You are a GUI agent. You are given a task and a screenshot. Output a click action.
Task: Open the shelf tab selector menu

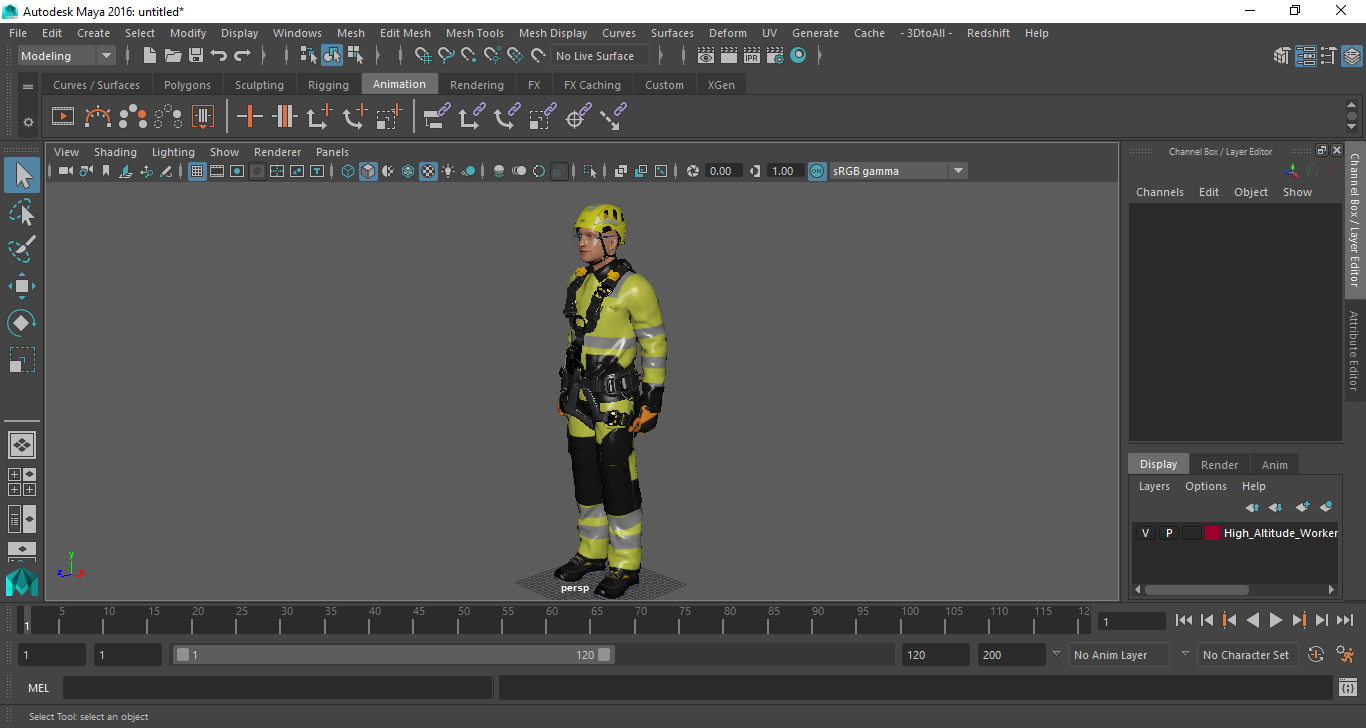(x=28, y=87)
